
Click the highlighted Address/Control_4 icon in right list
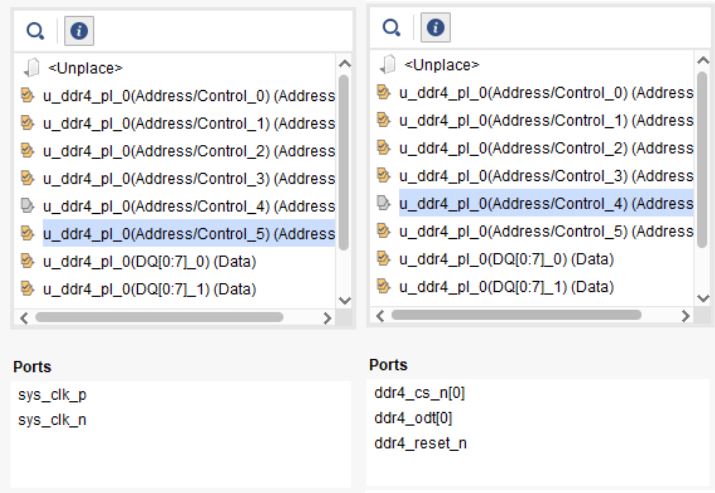(384, 204)
